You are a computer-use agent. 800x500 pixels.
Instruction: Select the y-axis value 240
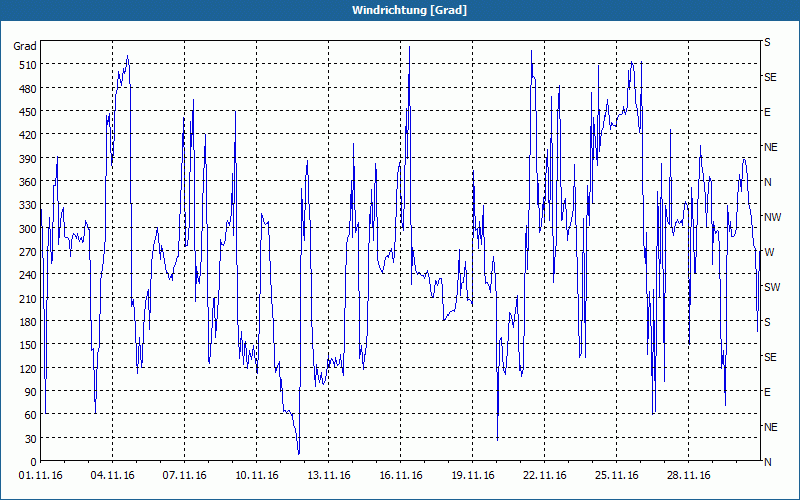[28, 275]
